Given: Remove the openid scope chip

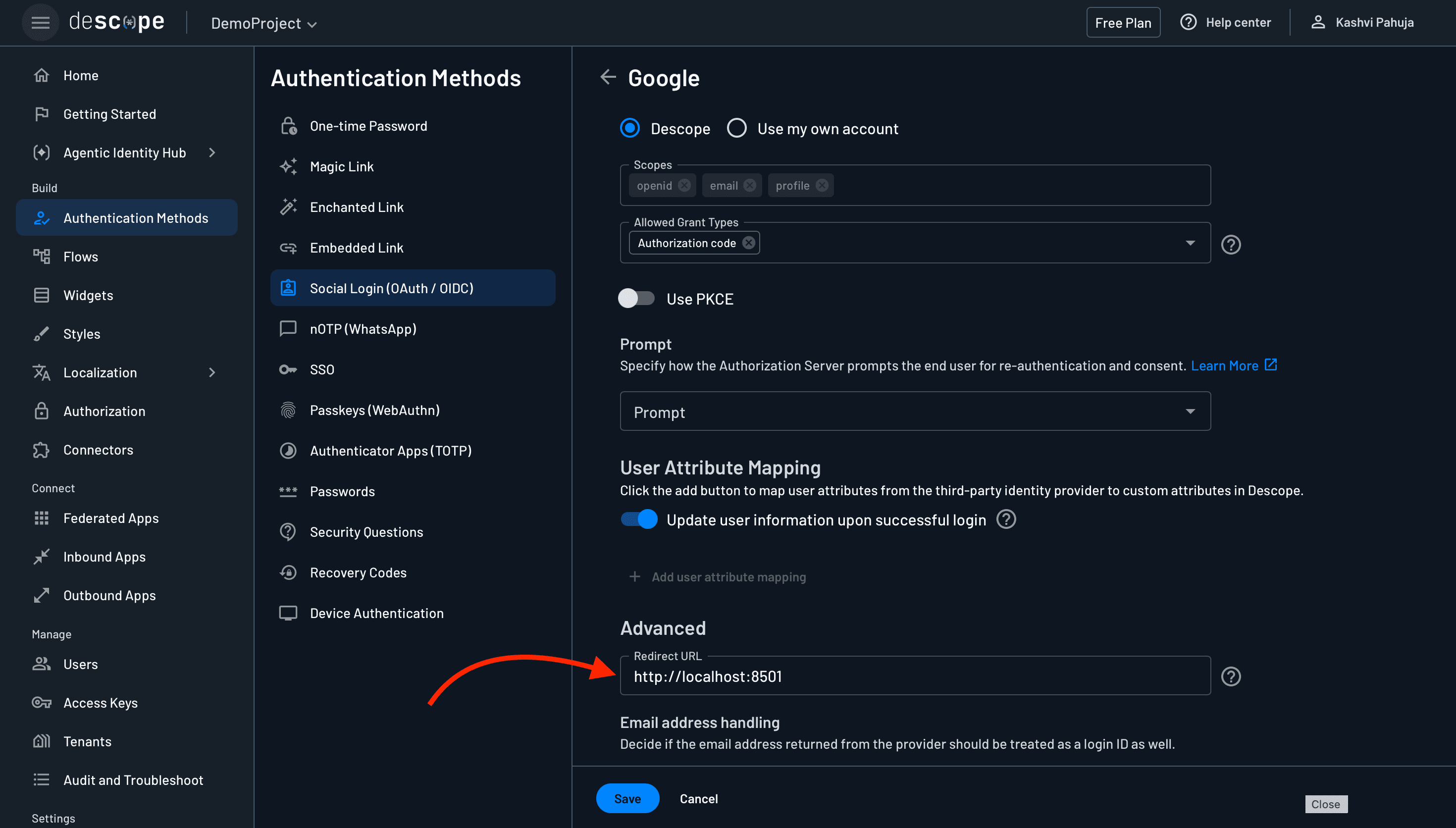Looking at the screenshot, I should coord(684,185).
